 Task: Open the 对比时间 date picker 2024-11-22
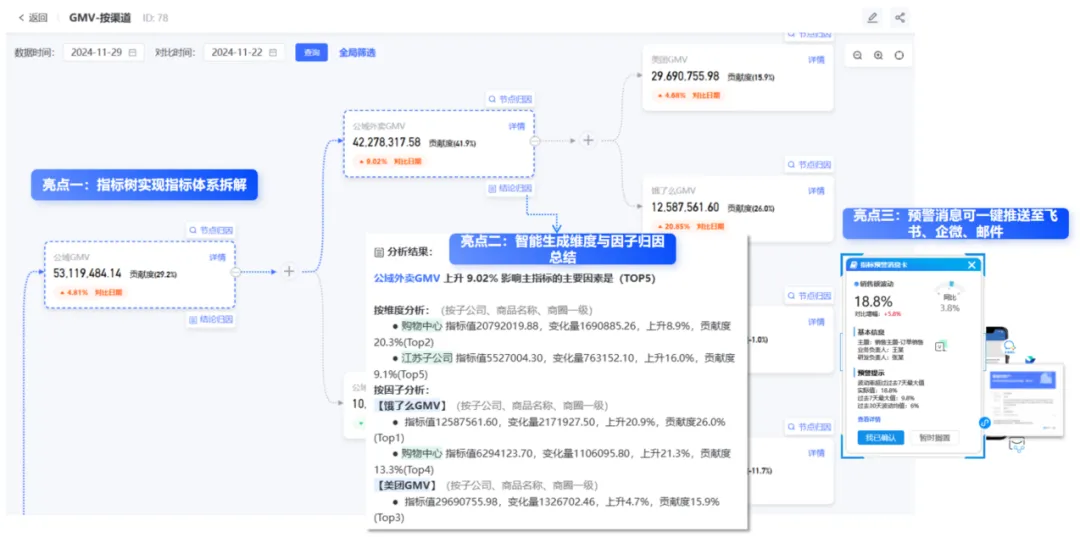pos(244,52)
